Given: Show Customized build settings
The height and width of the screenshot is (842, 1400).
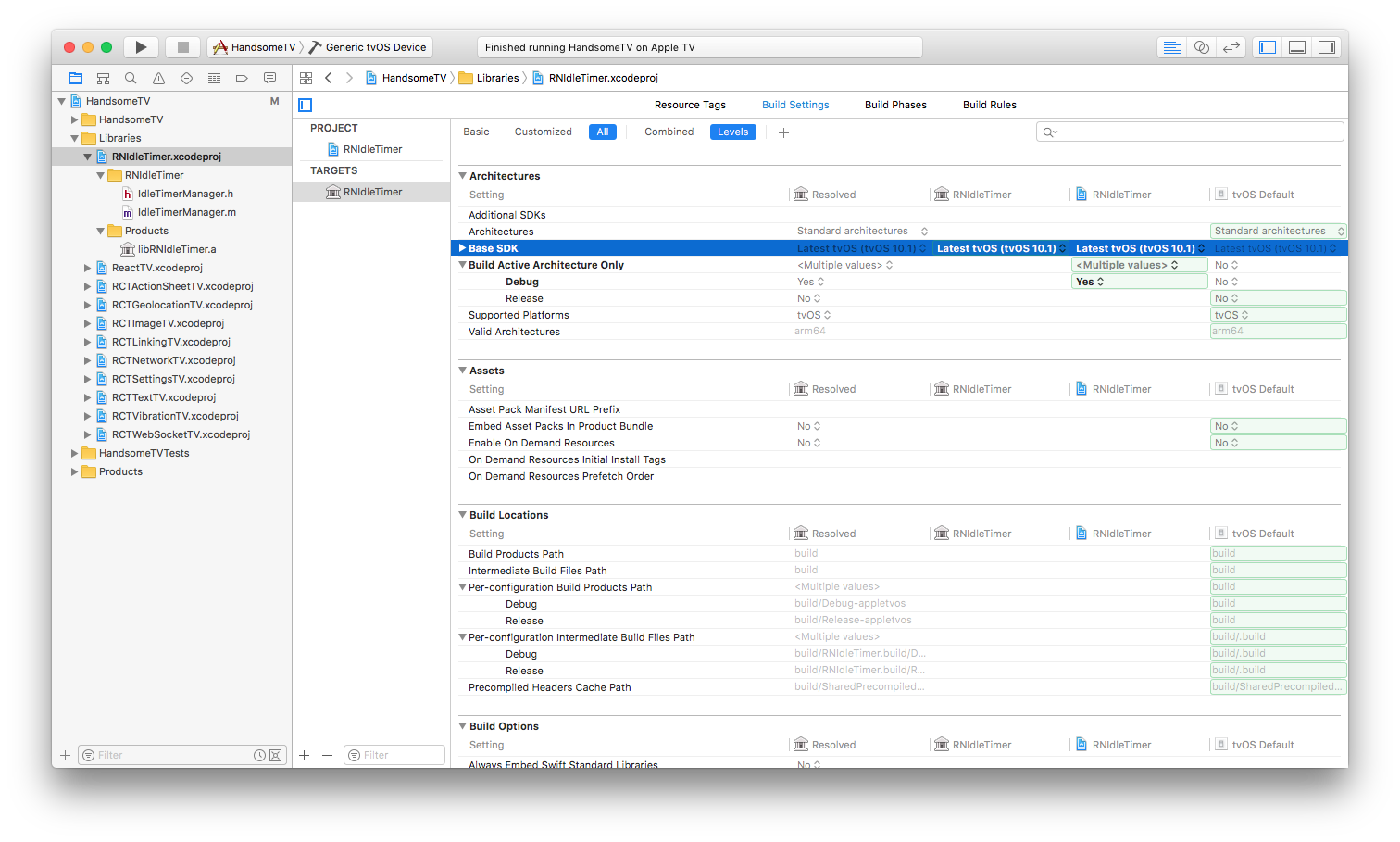Looking at the screenshot, I should 543,132.
